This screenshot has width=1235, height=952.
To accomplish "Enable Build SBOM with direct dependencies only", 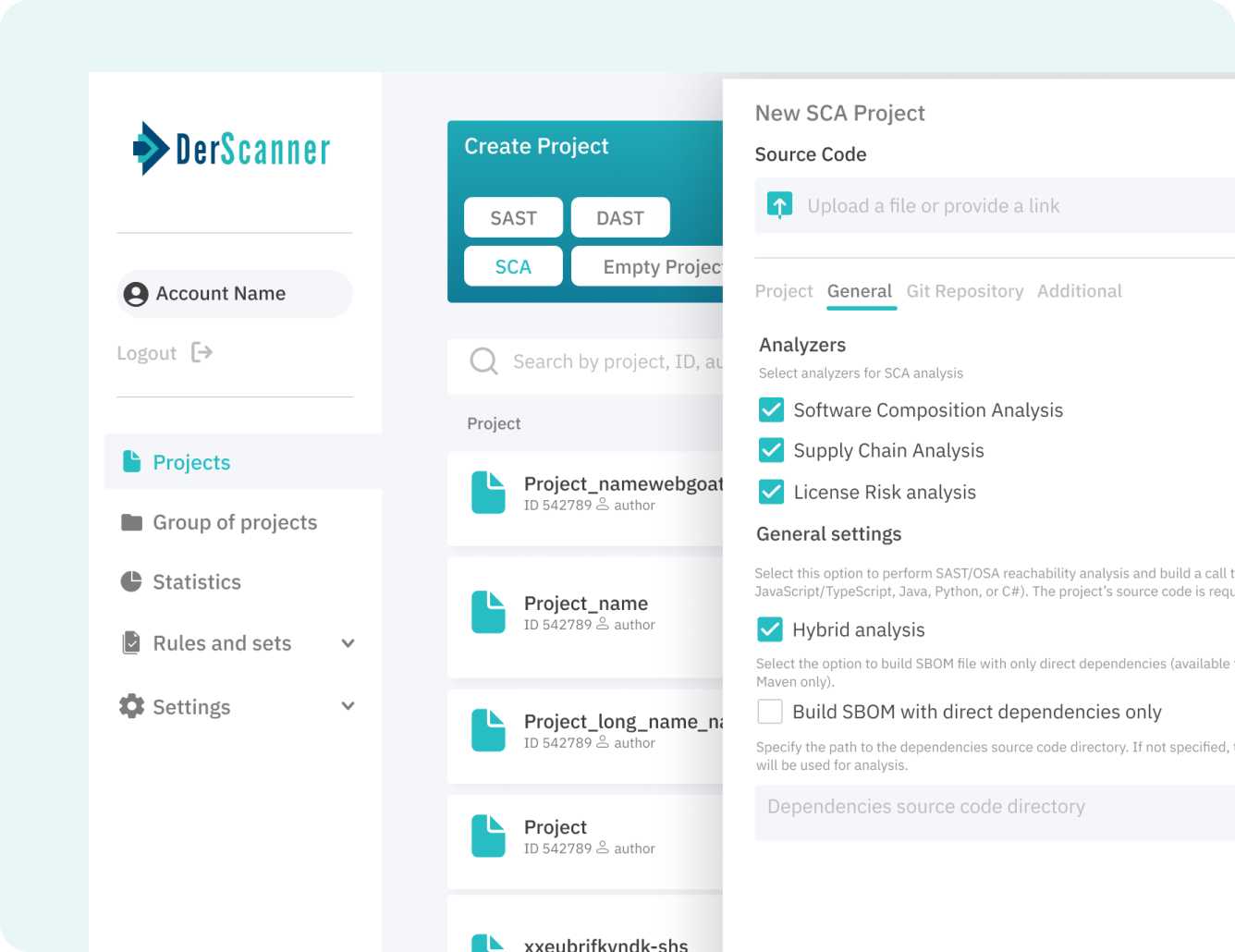I will point(769,712).
